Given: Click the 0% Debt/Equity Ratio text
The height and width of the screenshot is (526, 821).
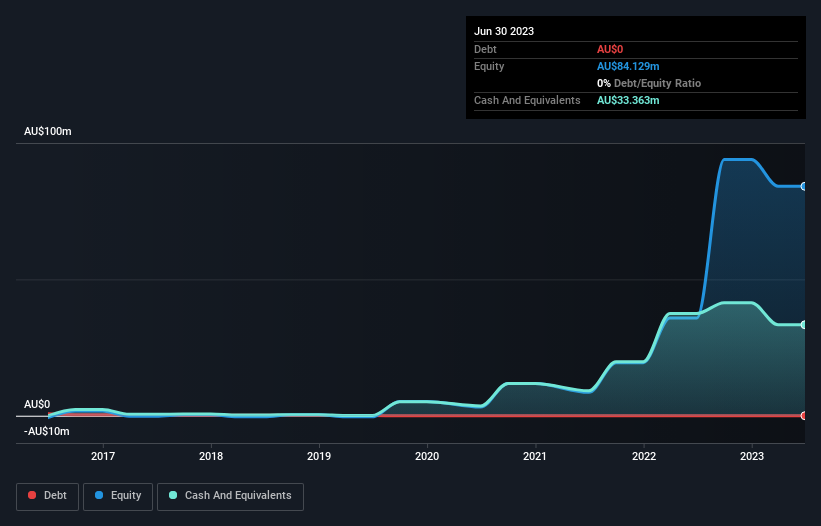Looking at the screenshot, I should [649, 83].
